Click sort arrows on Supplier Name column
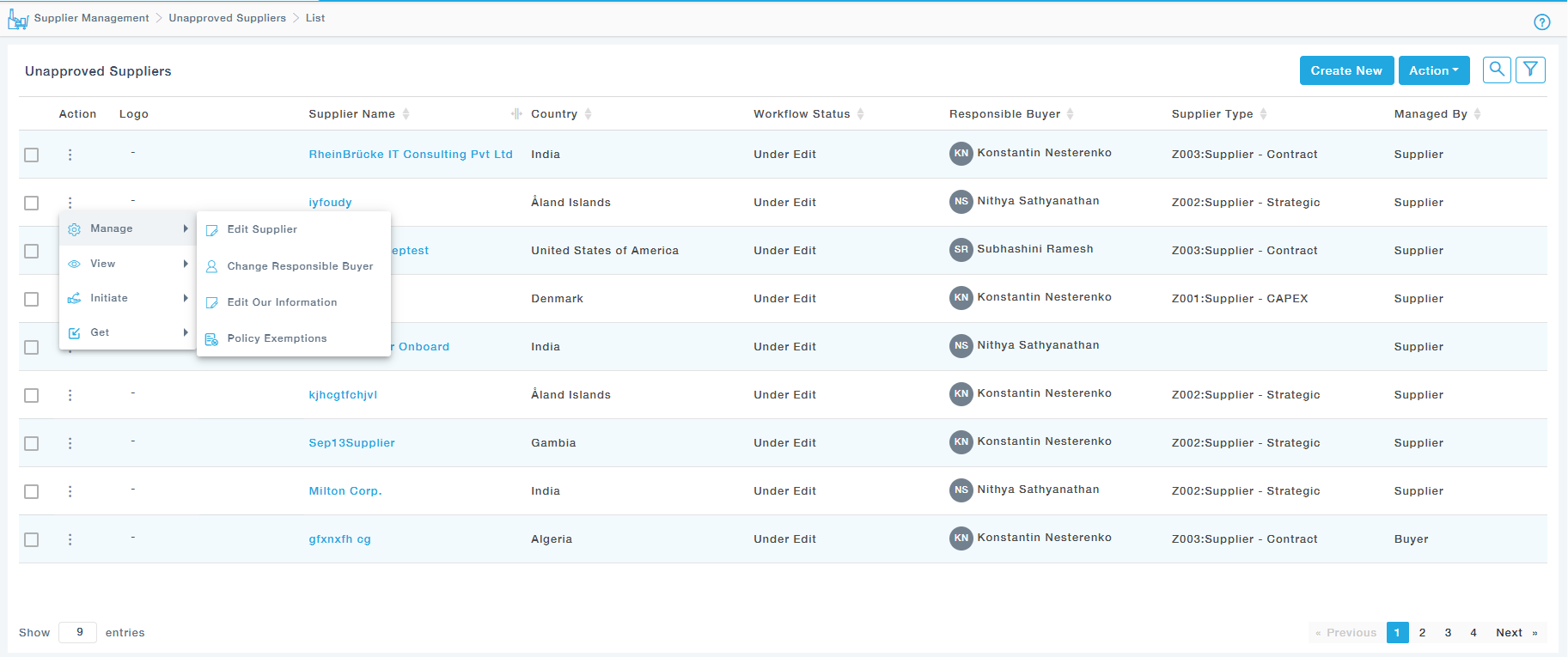Image resolution: width=1568 pixels, height=657 pixels. (x=406, y=114)
